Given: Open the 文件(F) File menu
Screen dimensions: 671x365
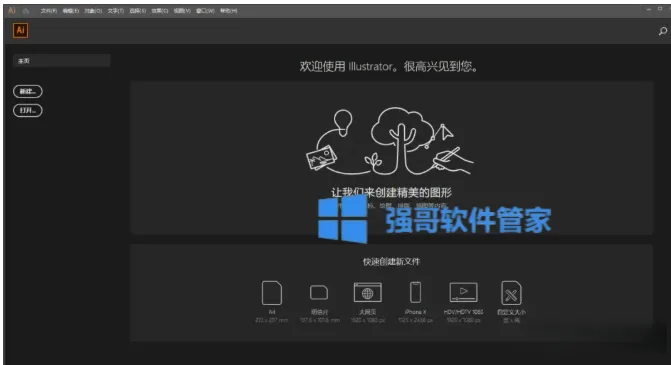Looking at the screenshot, I should [x=49, y=11].
